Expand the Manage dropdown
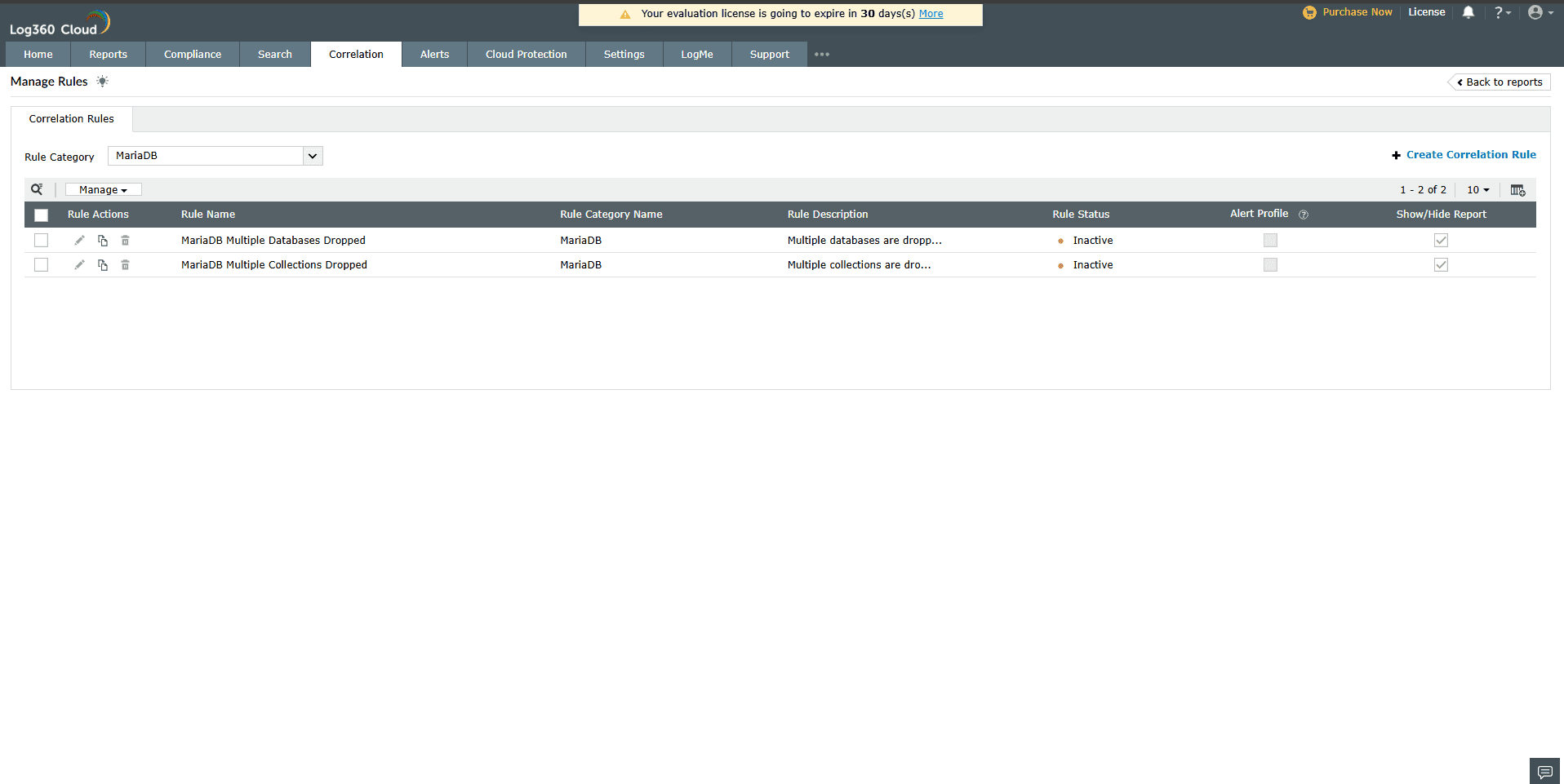The image size is (1564, 784). [x=104, y=190]
